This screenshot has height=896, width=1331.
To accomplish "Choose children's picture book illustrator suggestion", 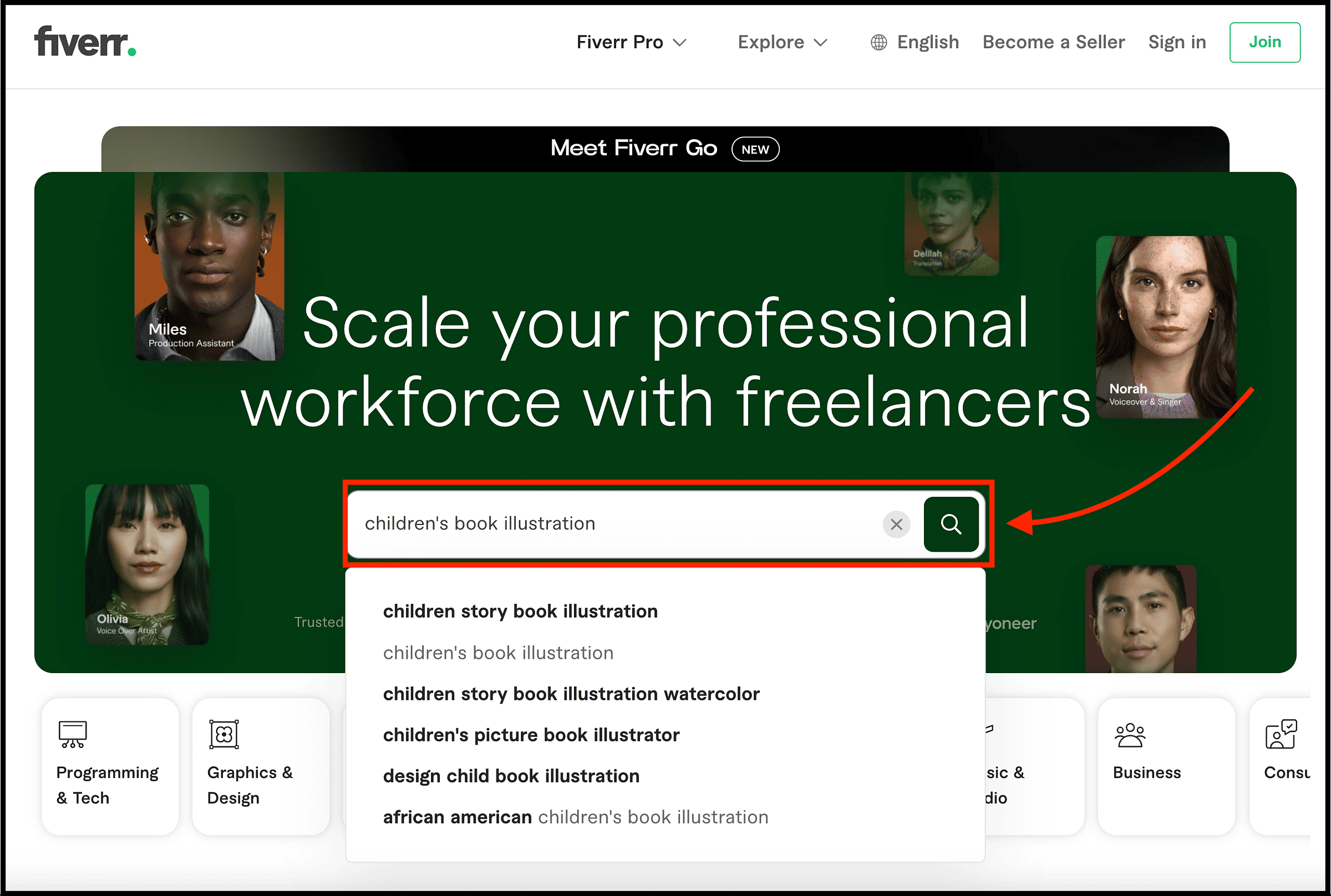I will click(531, 735).
